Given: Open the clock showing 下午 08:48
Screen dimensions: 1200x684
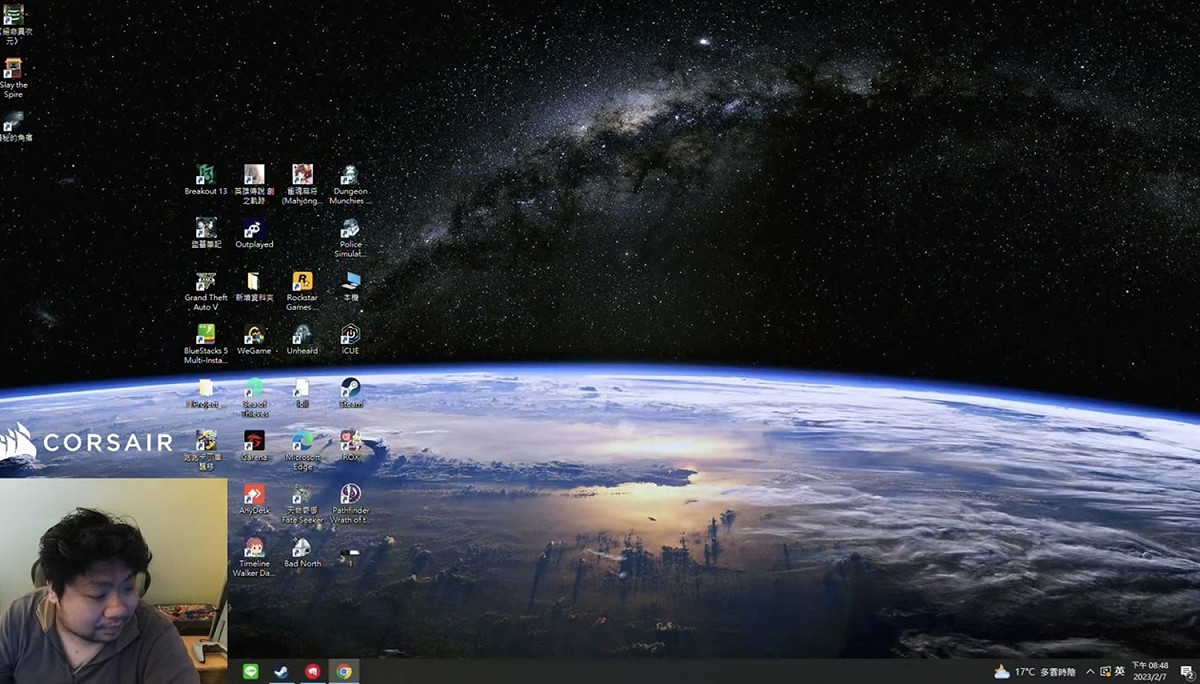Looking at the screenshot, I should click(x=1150, y=671).
